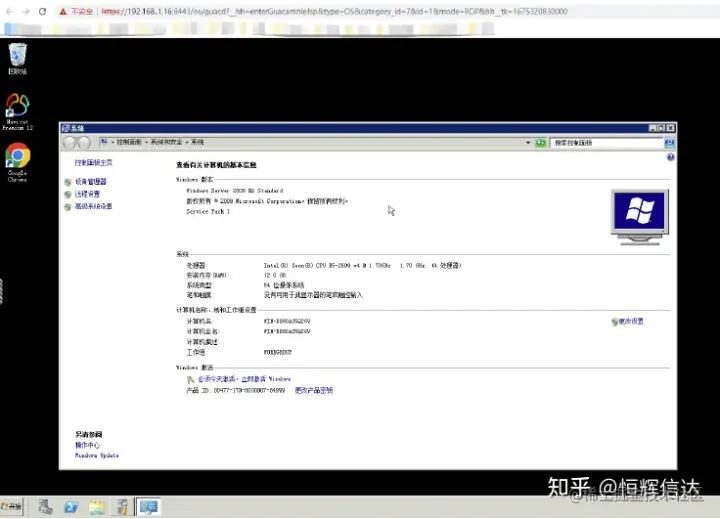Launch Navicat Premium 12 desktop shortcut
Viewport: 720px width, 519px height.
17,112
